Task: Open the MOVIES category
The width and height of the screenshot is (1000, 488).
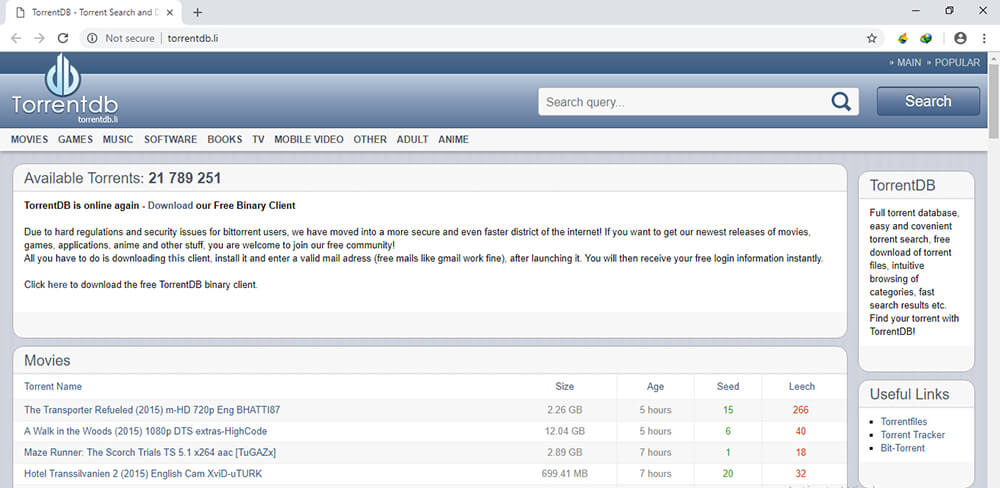Action: [29, 139]
